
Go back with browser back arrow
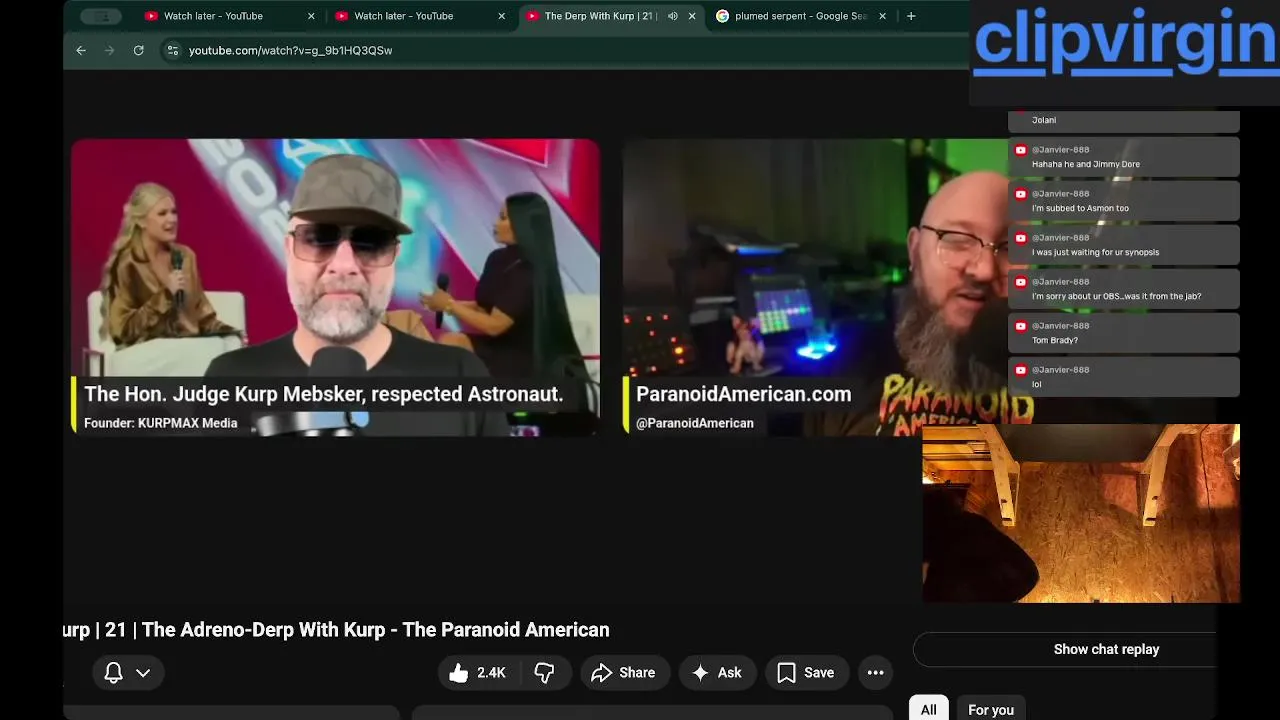[81, 50]
